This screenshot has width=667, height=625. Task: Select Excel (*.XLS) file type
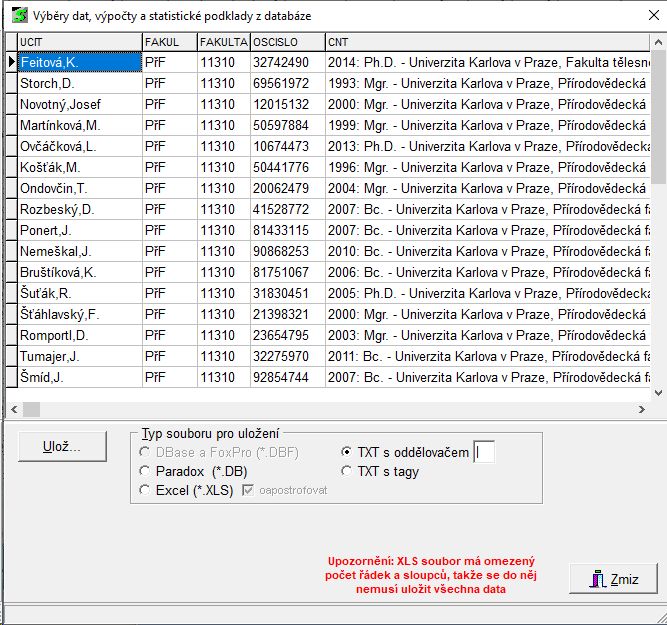pos(146,490)
